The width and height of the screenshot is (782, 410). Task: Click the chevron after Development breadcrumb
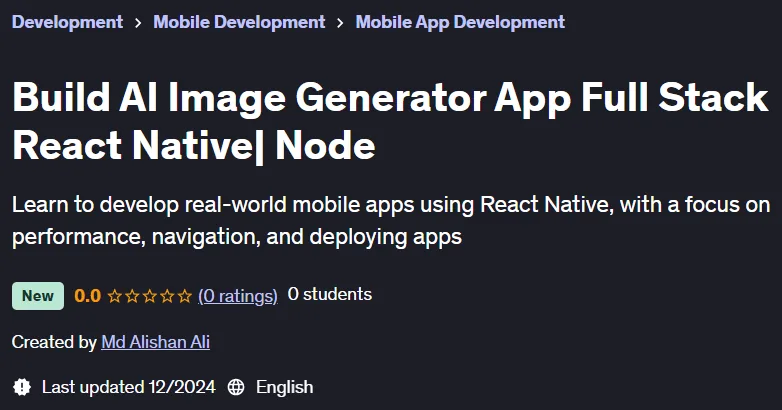click(x=138, y=23)
